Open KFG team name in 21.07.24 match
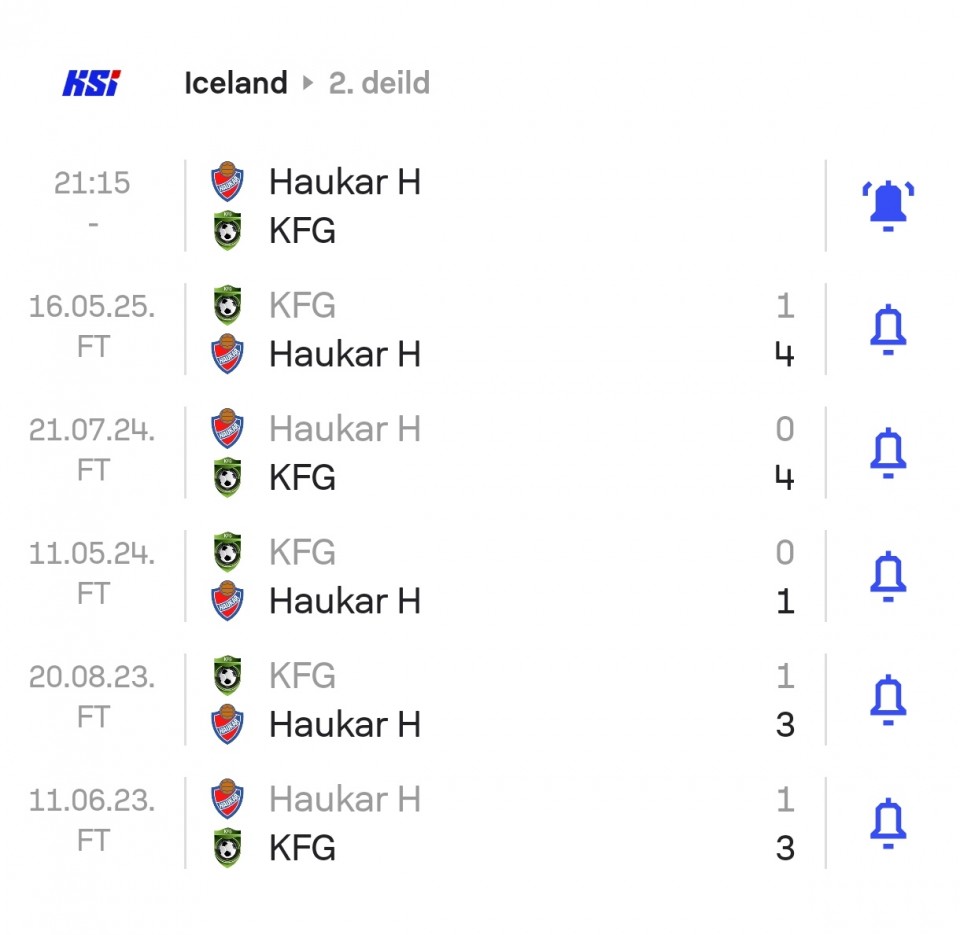The image size is (960, 935). click(302, 478)
